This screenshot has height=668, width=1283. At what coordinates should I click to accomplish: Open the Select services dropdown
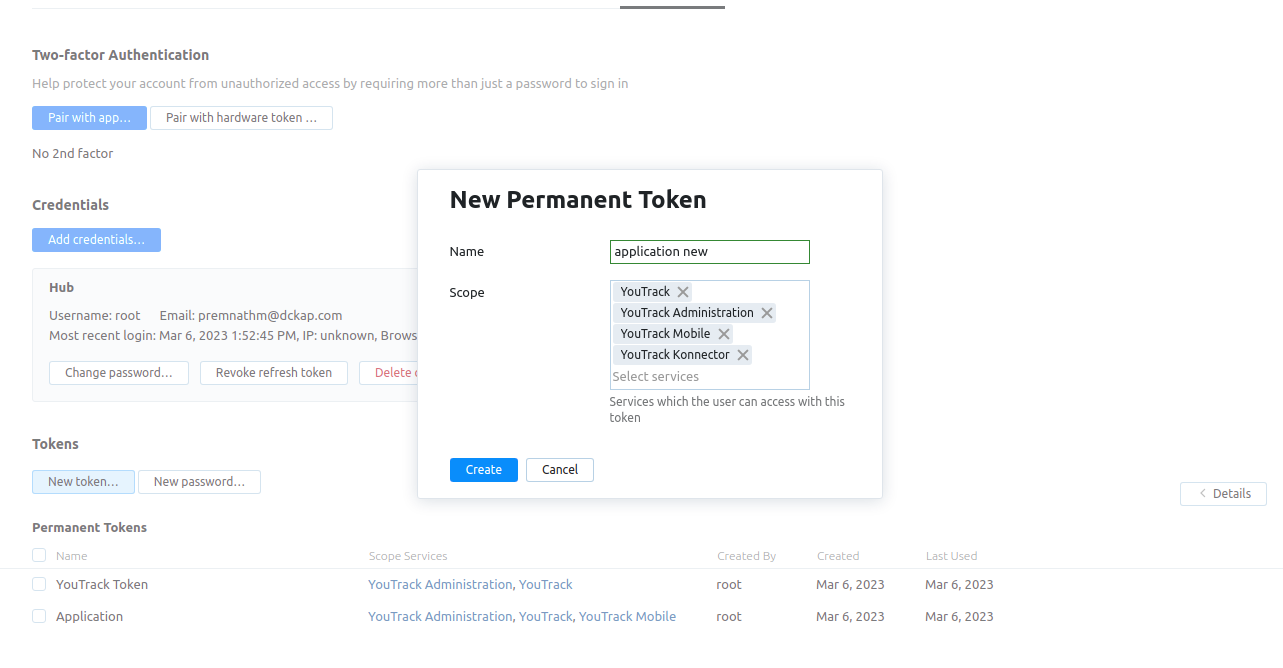656,376
